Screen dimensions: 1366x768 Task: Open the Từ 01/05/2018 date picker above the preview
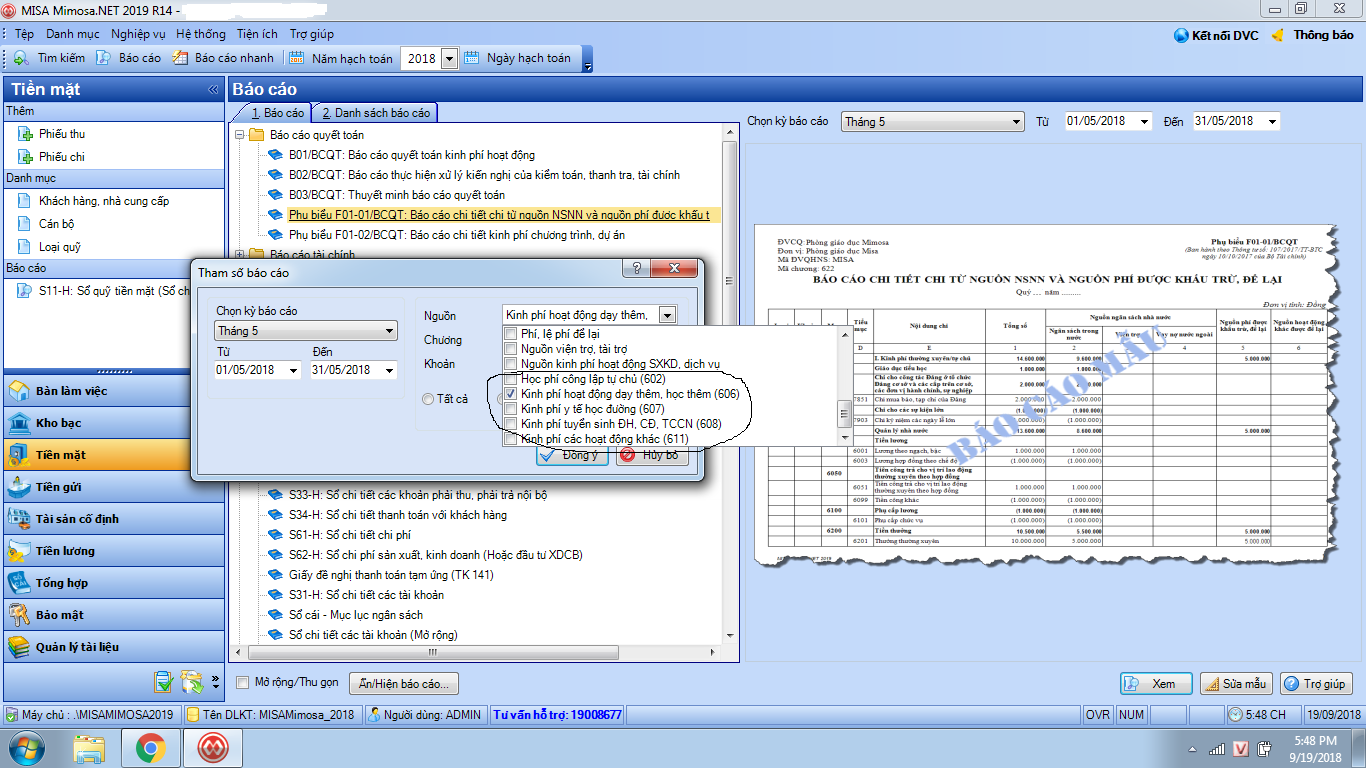1142,121
